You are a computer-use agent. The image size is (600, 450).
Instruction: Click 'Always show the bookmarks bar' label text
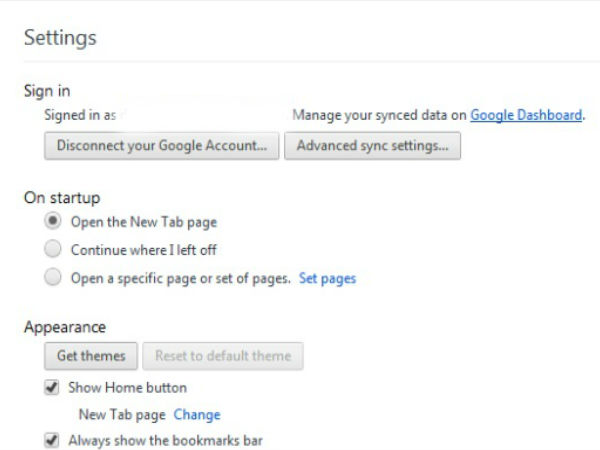(x=165, y=440)
